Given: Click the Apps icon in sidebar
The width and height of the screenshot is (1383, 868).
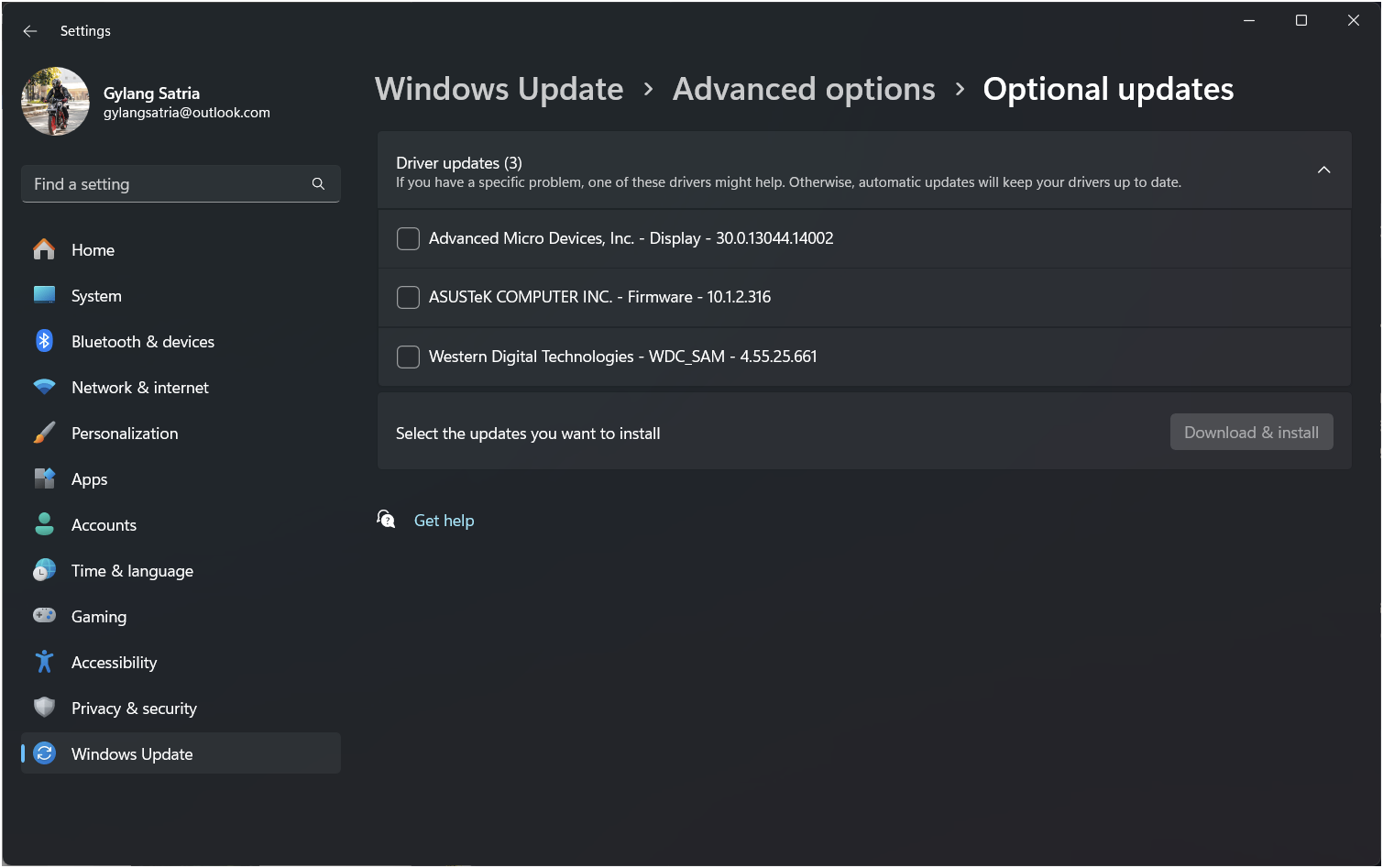Looking at the screenshot, I should coord(44,478).
